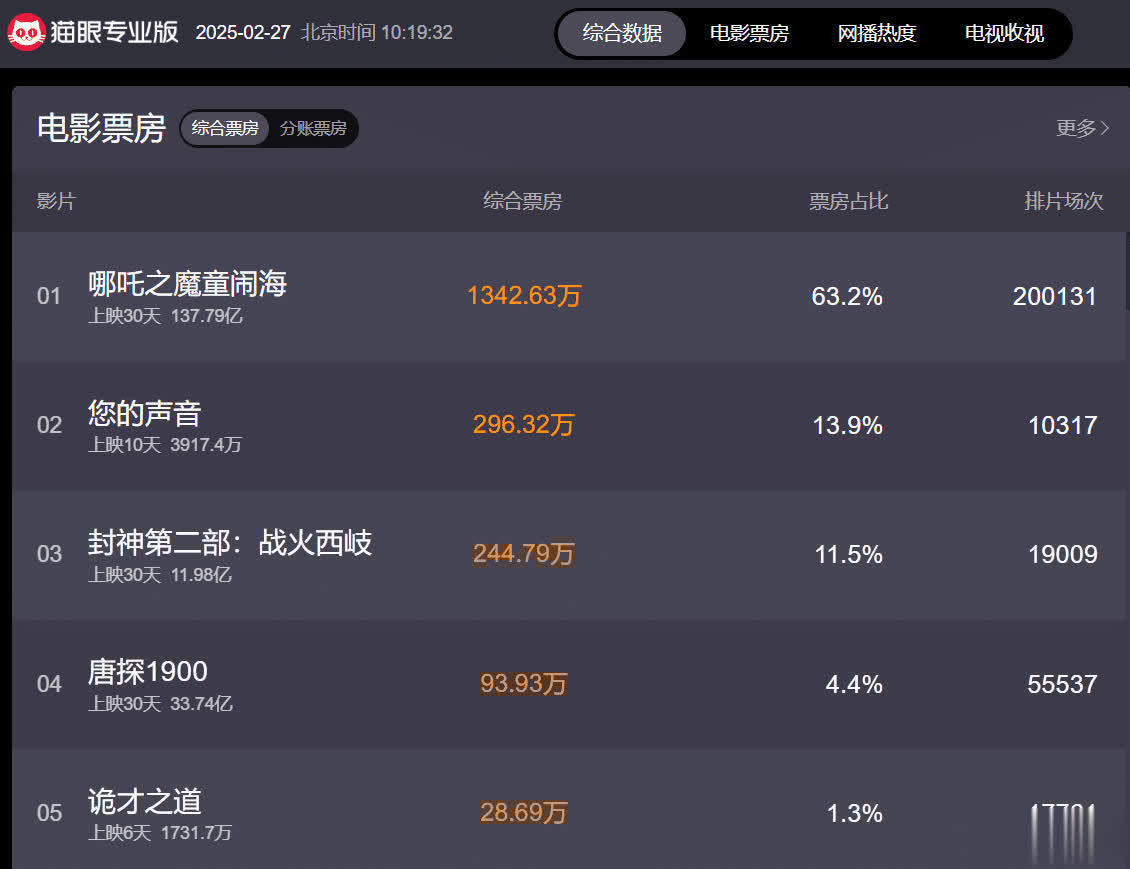Click the 综合票房 column header
This screenshot has height=869, width=1130.
pyautogui.click(x=523, y=201)
